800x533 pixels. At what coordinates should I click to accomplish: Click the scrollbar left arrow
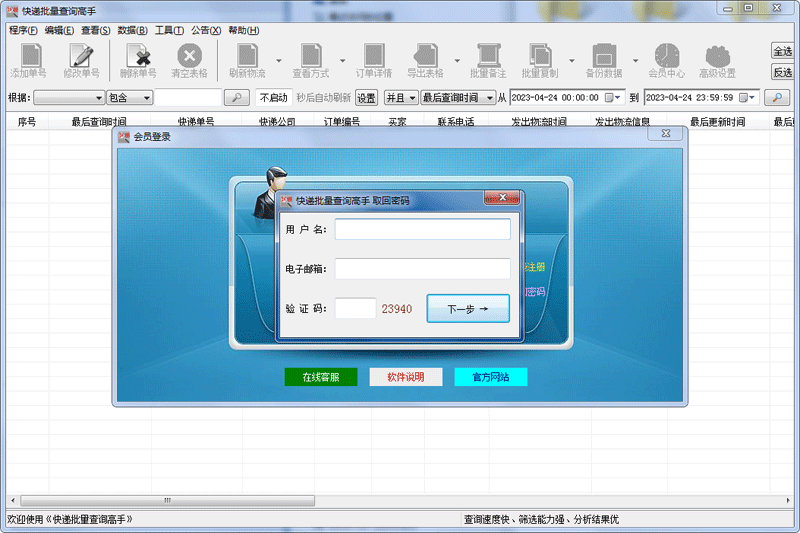[13, 500]
